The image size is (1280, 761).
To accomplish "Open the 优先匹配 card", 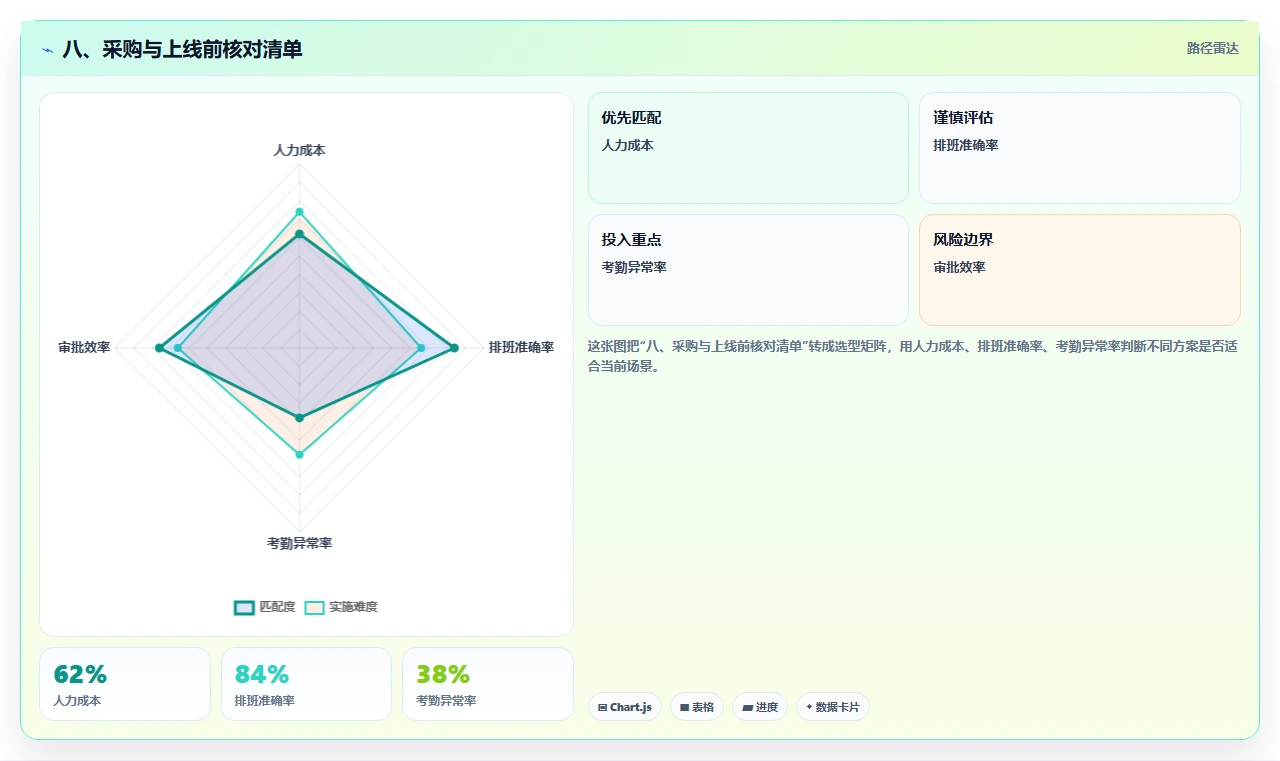I will pyautogui.click(x=748, y=148).
